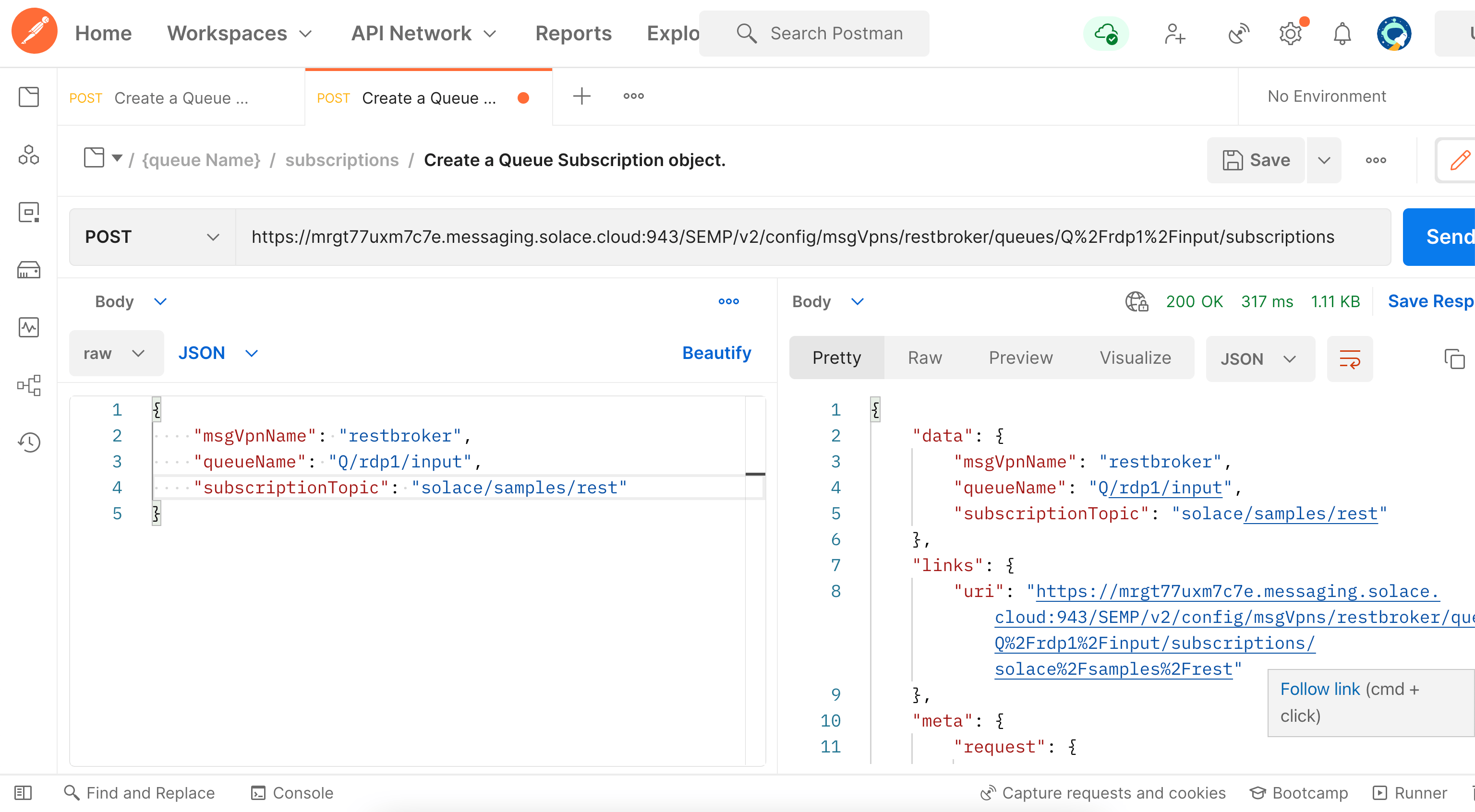
Task: Toggle the response line wrap button
Action: click(x=1349, y=359)
